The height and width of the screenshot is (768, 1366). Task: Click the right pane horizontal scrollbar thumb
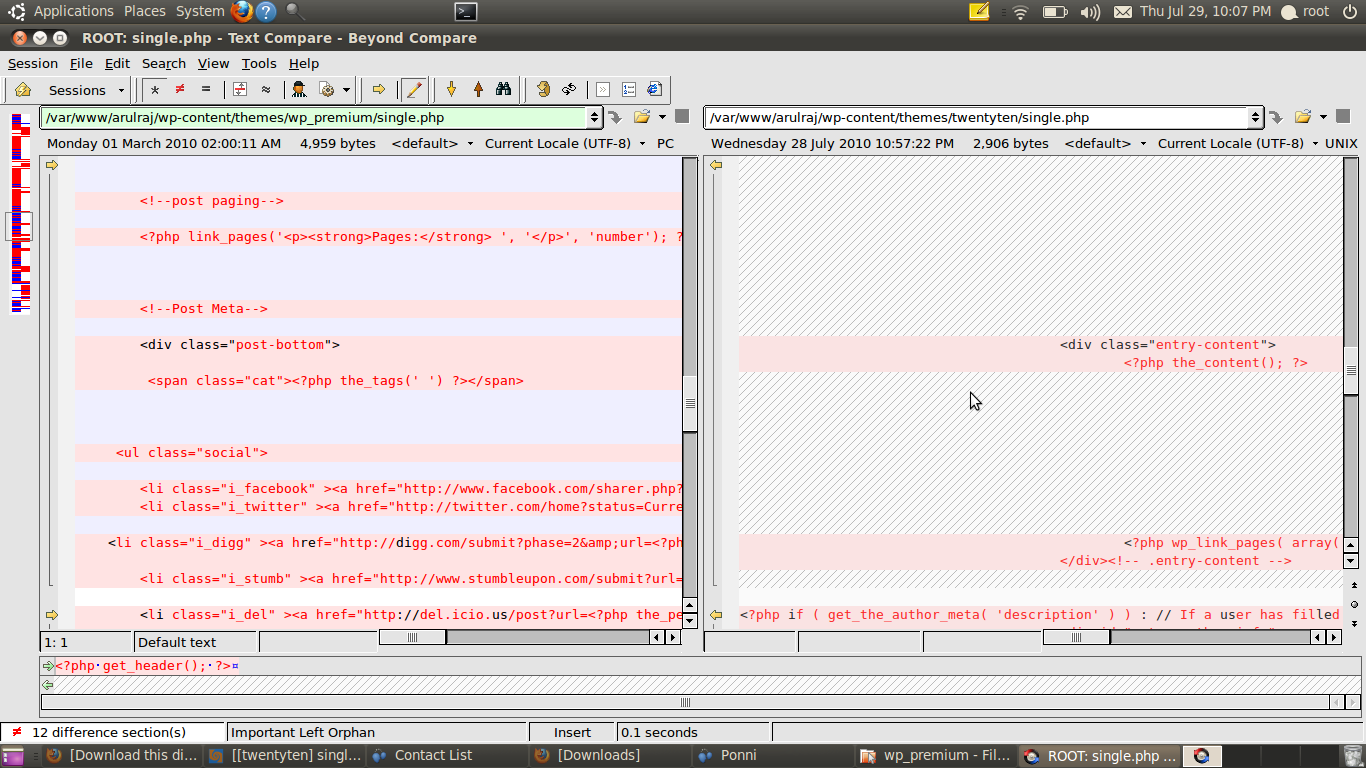[1076, 637]
